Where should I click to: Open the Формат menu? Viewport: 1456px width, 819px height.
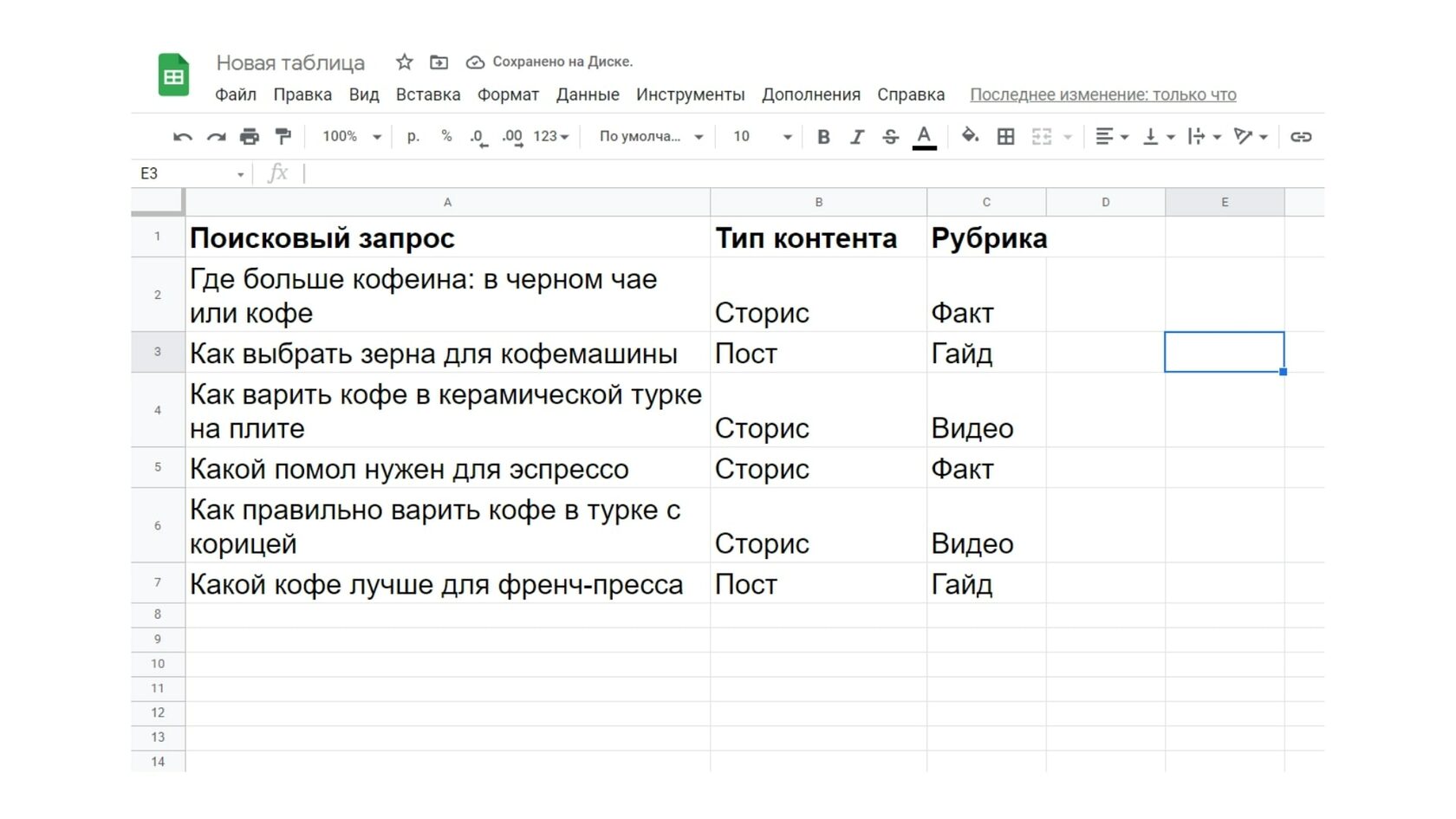pos(508,94)
